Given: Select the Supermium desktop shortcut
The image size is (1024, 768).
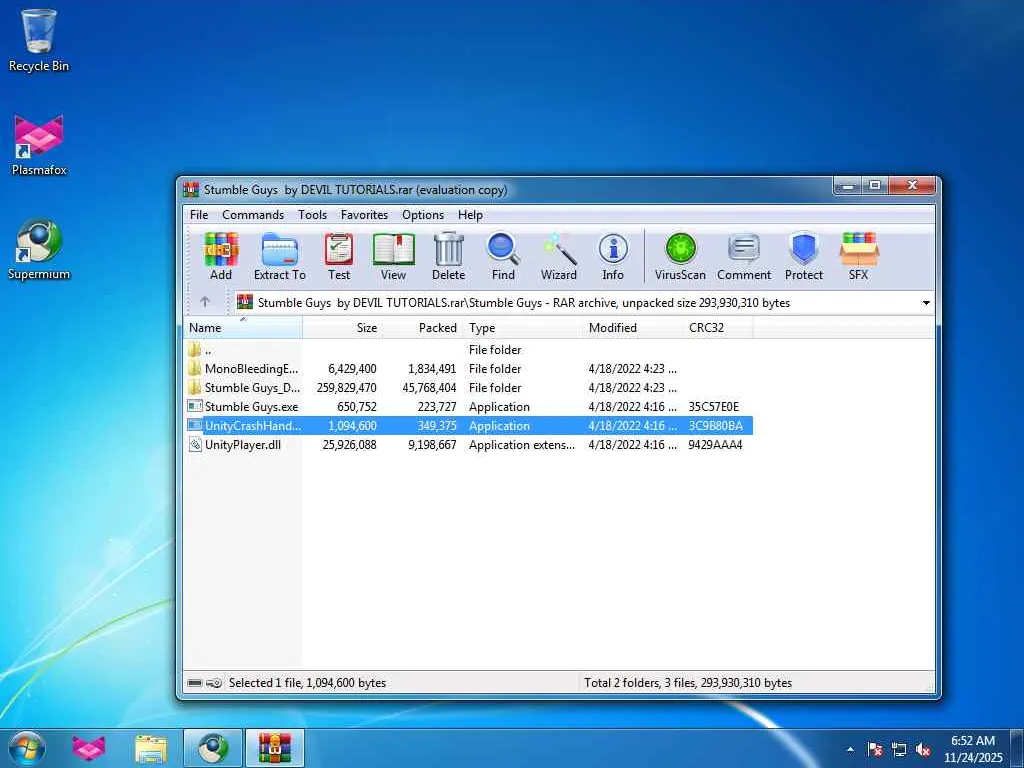Looking at the screenshot, I should point(39,249).
